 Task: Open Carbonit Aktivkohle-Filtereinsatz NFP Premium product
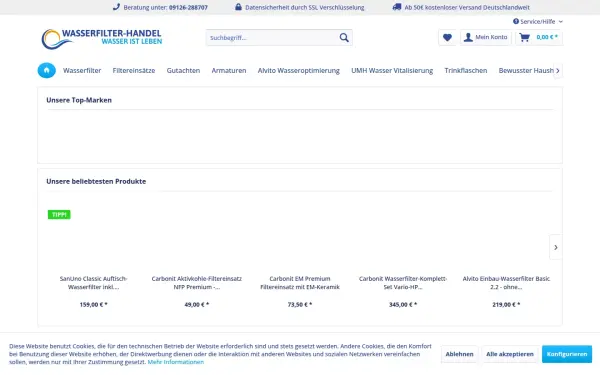pyautogui.click(x=197, y=283)
